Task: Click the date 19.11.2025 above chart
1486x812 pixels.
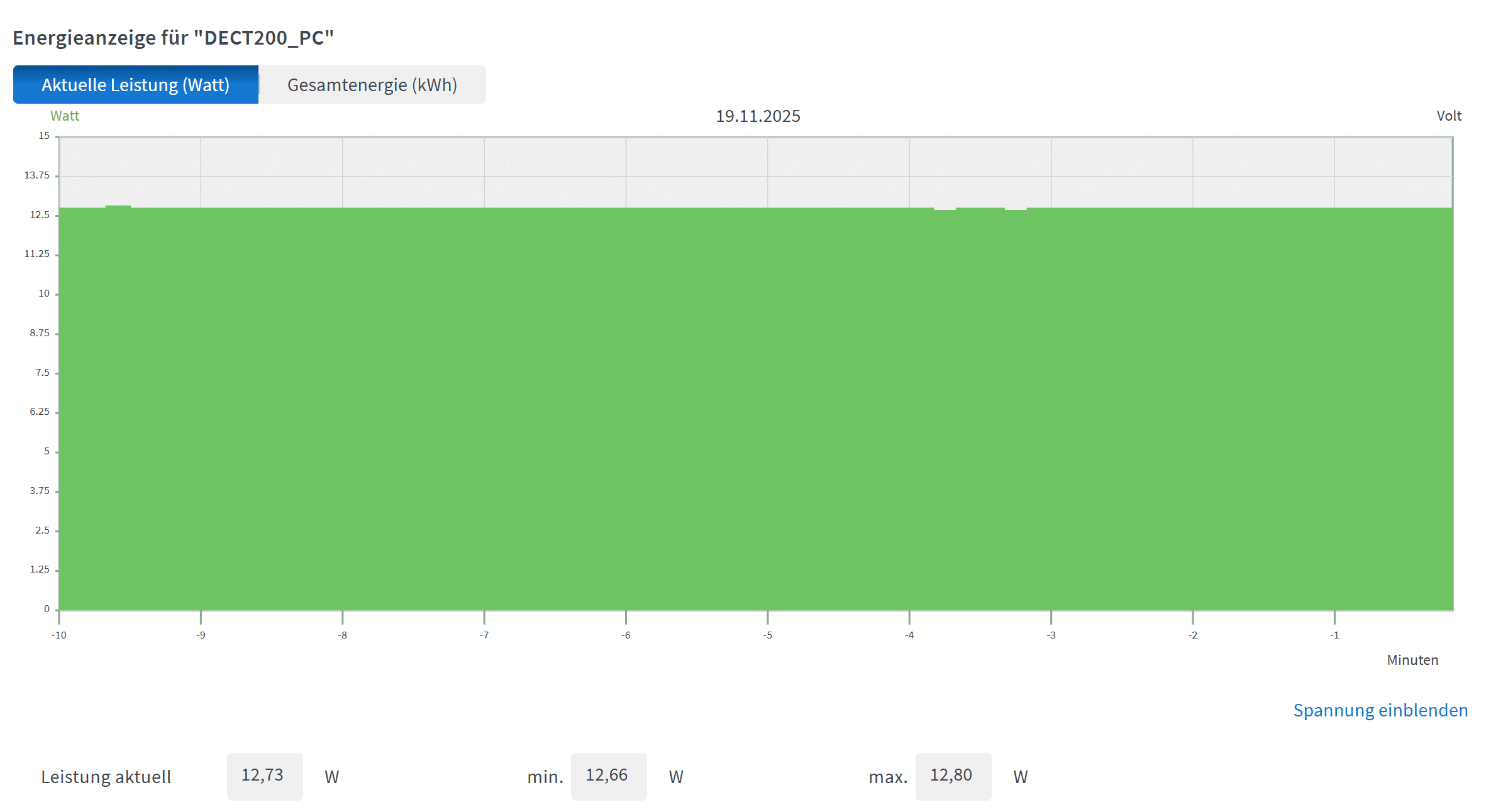Action: tap(758, 116)
